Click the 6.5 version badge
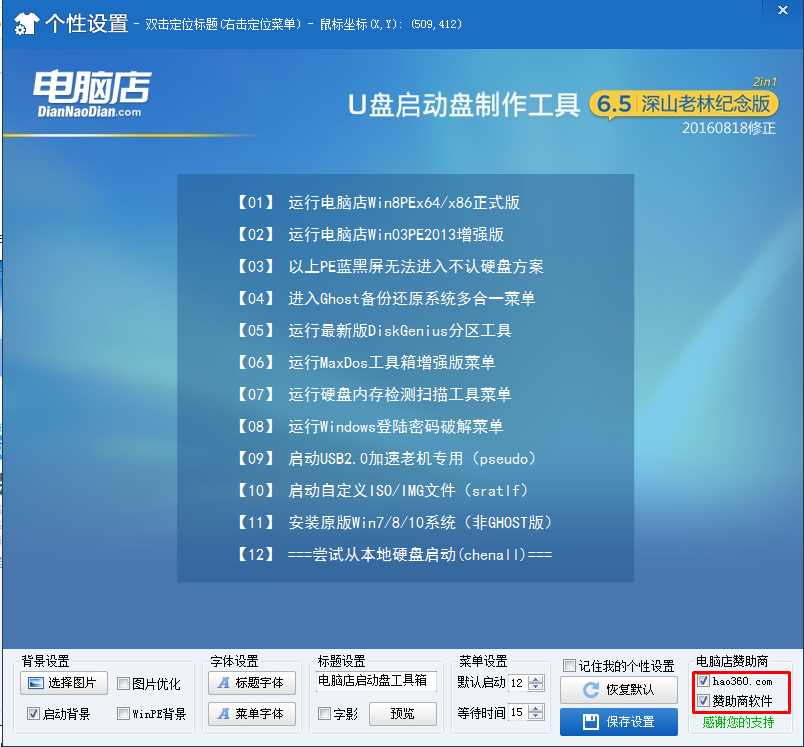804x747 pixels. [614, 101]
